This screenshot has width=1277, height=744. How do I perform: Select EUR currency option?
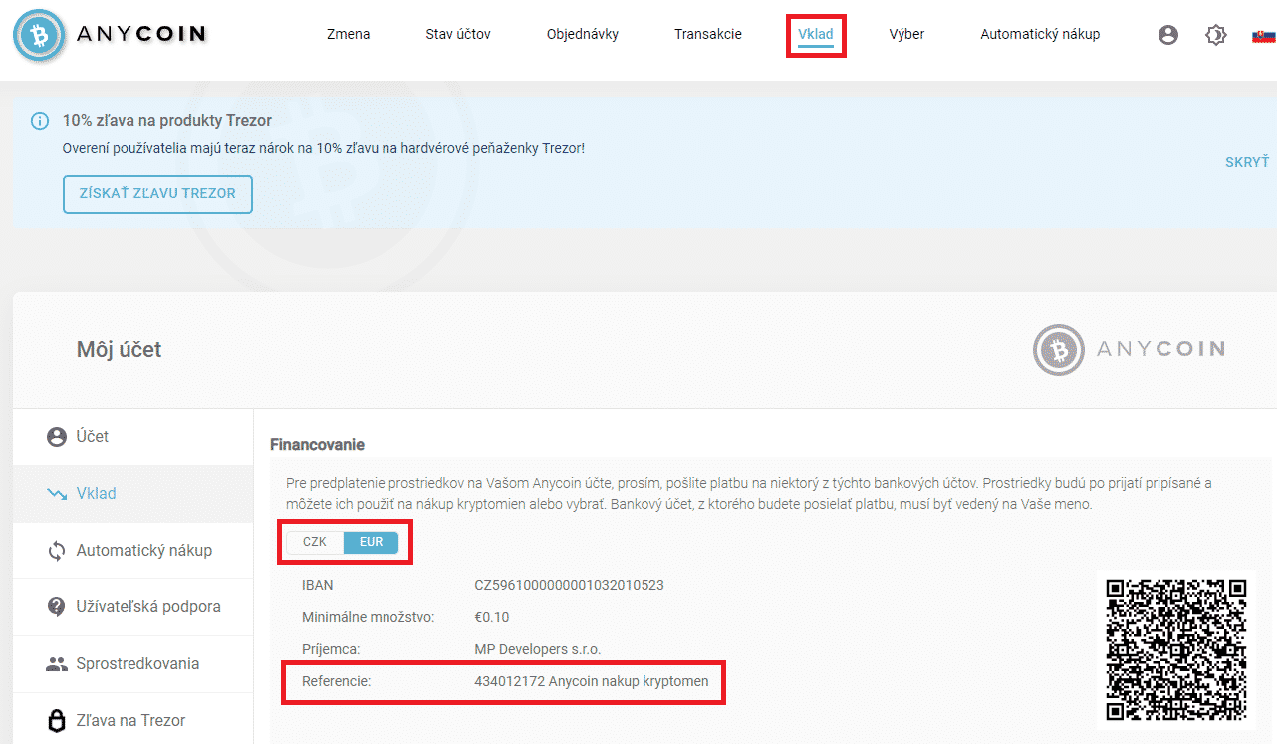pos(371,542)
